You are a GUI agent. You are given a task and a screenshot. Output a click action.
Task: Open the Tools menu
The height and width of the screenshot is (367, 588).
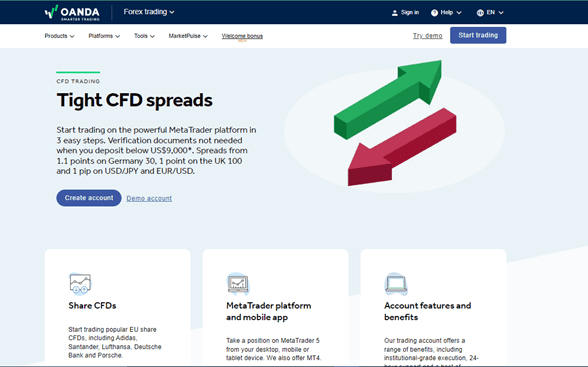144,36
